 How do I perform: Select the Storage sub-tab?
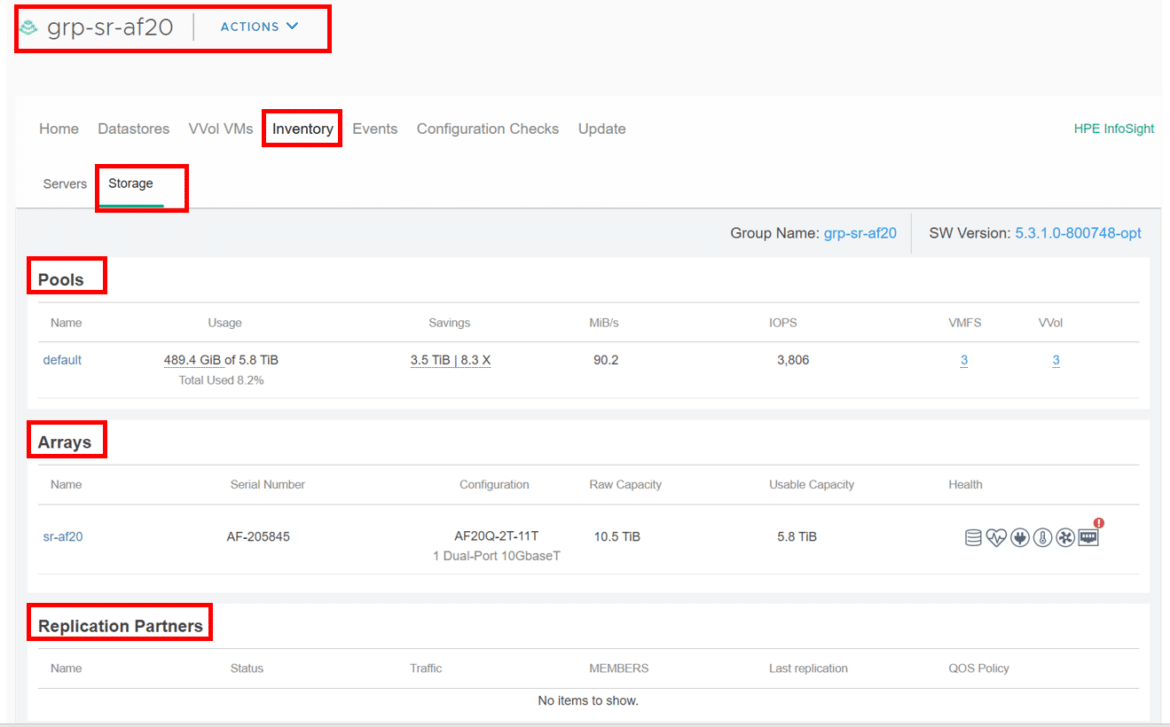[x=131, y=184]
